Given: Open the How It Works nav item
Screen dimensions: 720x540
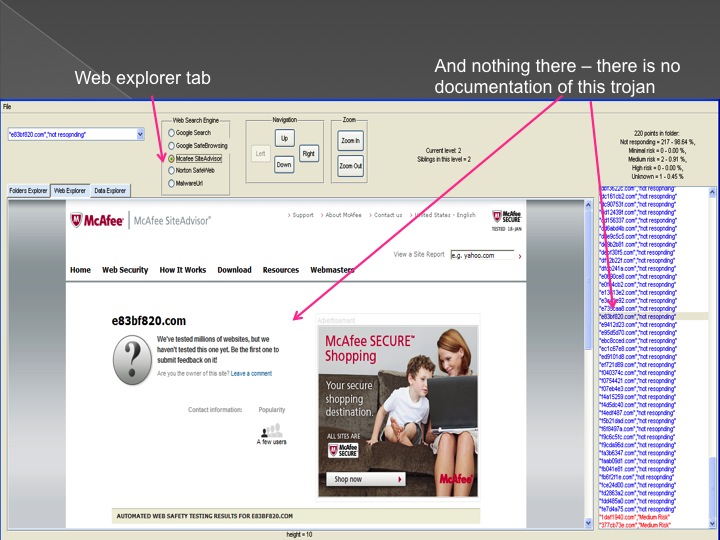Looking at the screenshot, I should pyautogui.click(x=183, y=270).
